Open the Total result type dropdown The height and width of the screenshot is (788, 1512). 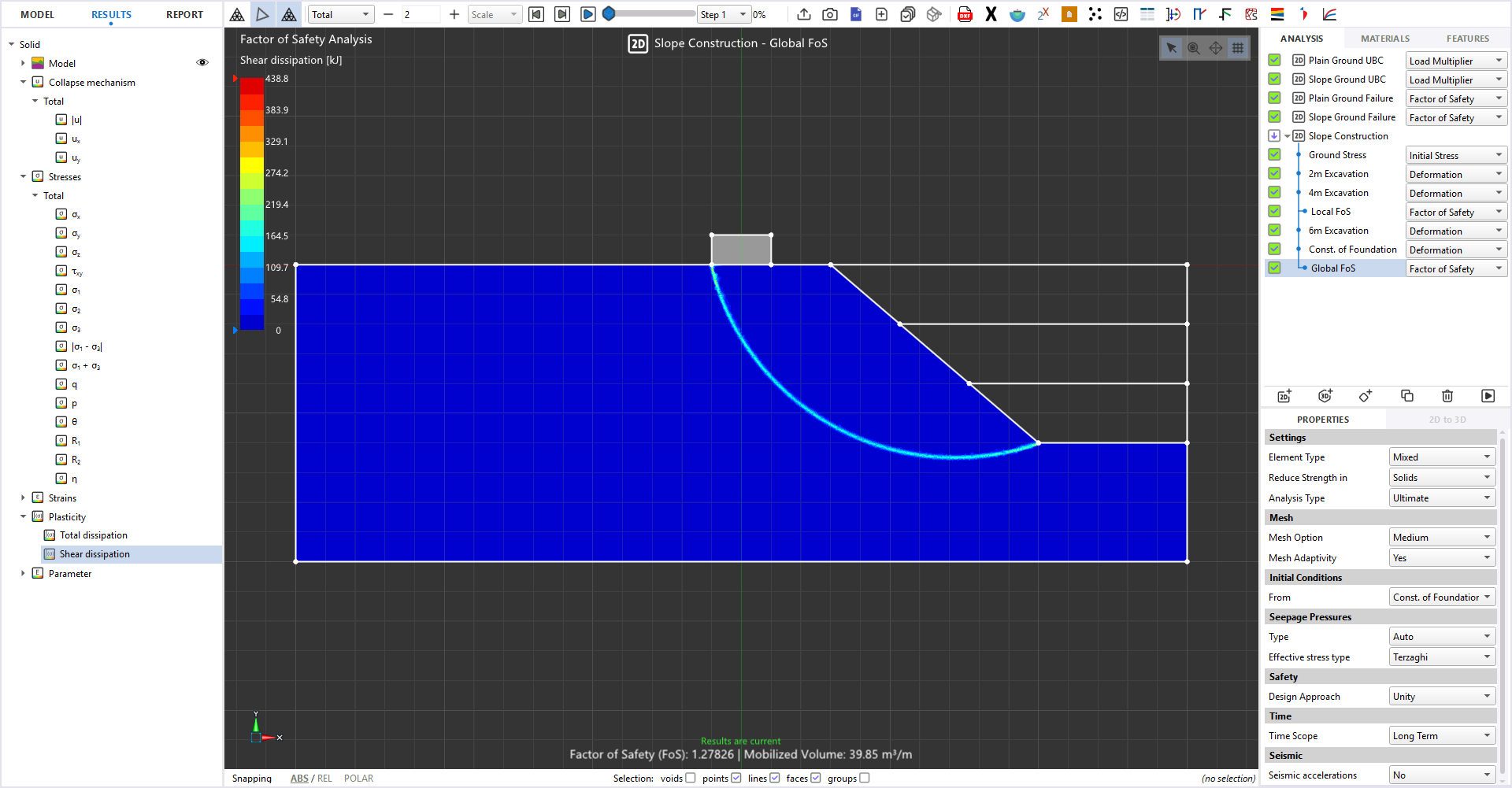coord(340,14)
